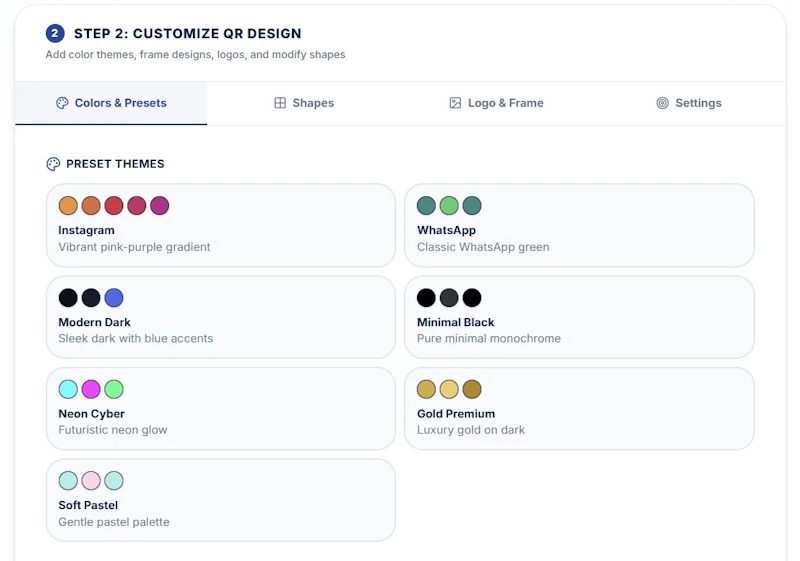Image resolution: width=800 pixels, height=561 pixels.
Task: Open the Logo & Frame tab
Action: click(x=496, y=103)
